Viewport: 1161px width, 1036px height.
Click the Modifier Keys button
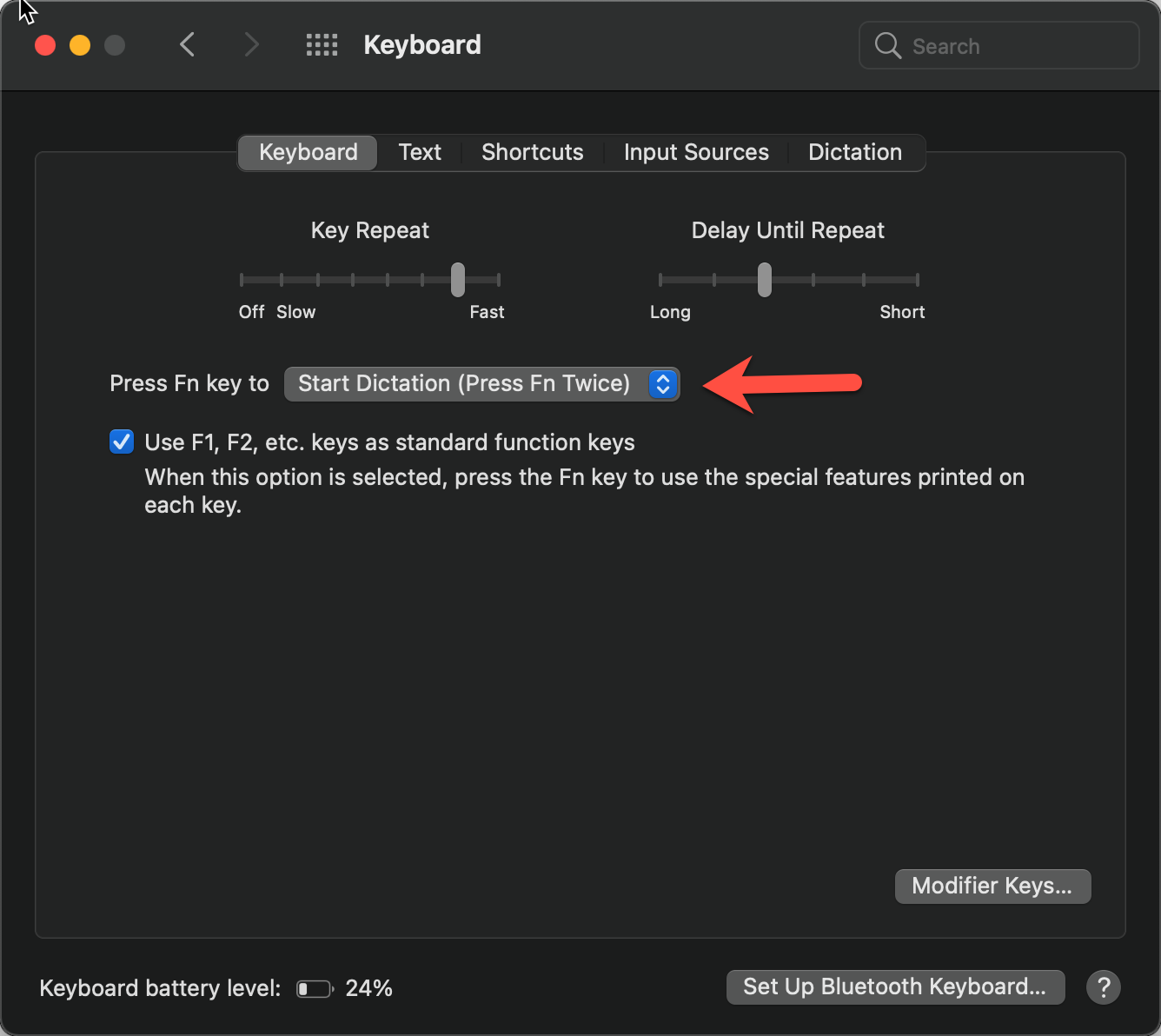pos(992,886)
